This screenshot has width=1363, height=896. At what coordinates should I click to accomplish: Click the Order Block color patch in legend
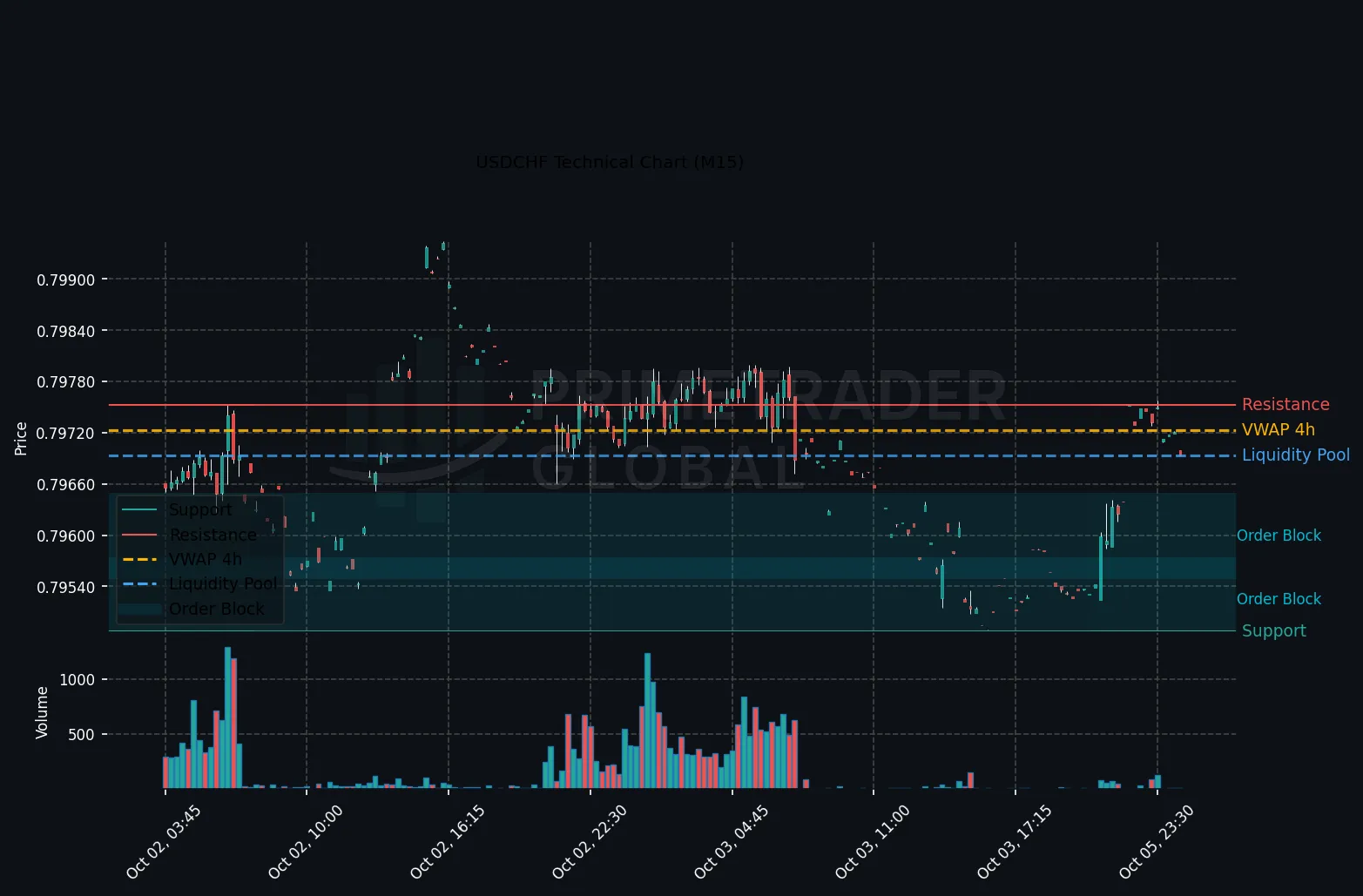139,609
